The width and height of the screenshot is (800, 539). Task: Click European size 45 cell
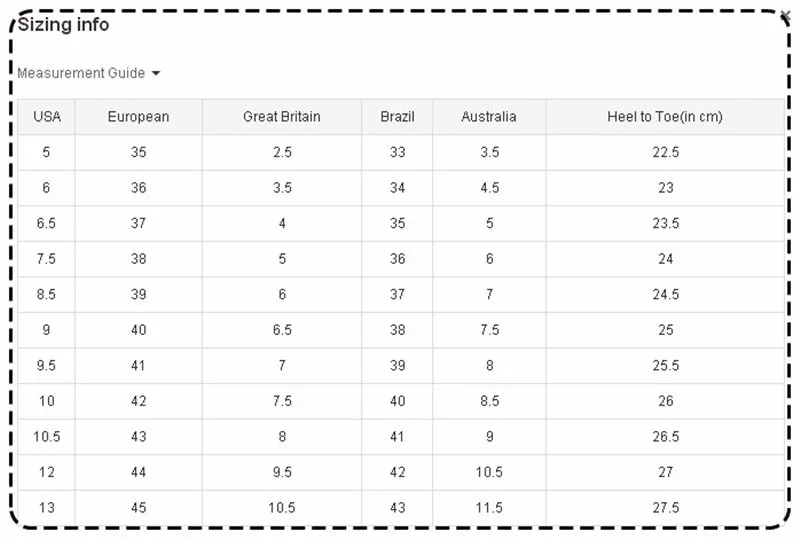[x=138, y=508]
